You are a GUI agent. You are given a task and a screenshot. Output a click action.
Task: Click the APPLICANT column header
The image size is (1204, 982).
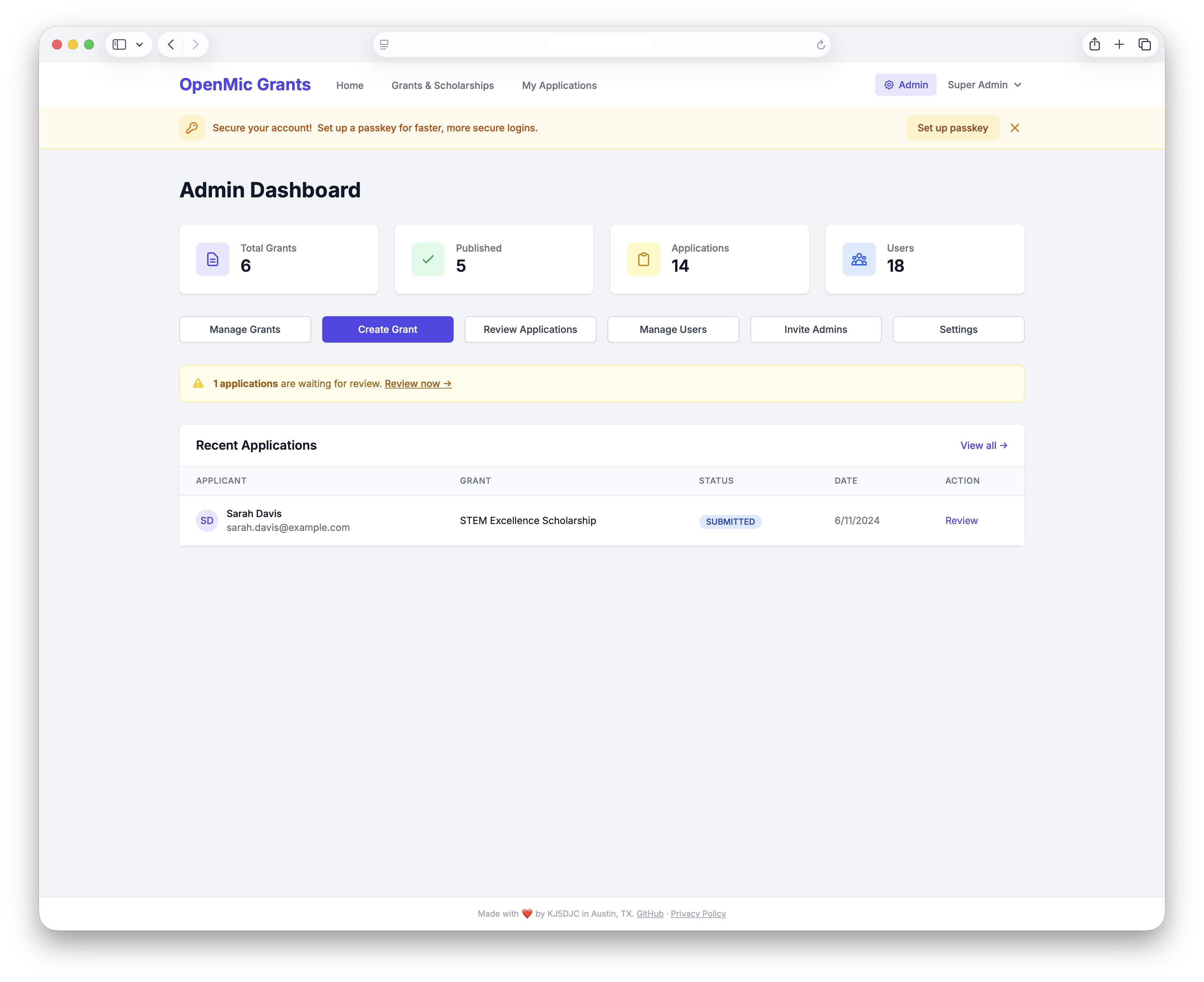(221, 481)
